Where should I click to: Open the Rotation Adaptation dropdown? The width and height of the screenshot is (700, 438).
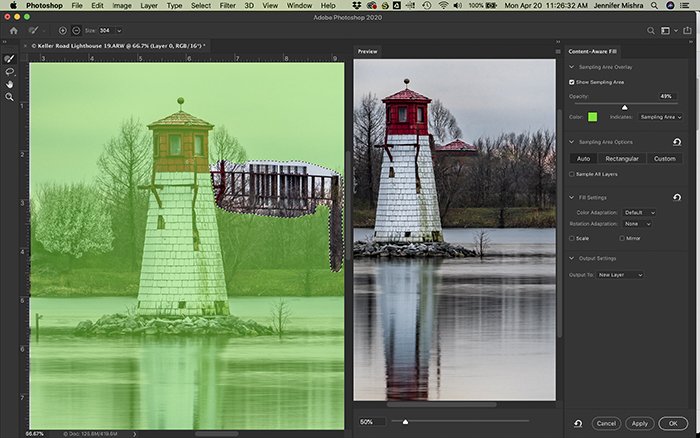tap(637, 224)
